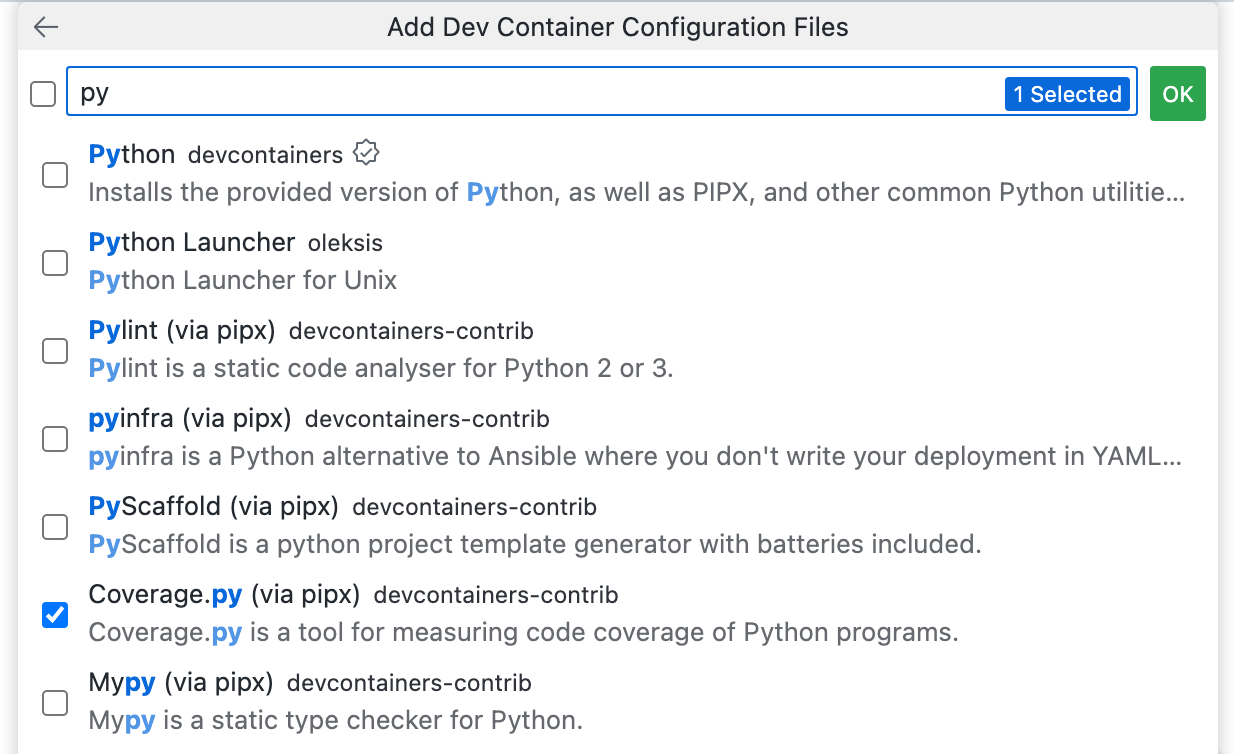The image size is (1234, 754).
Task: Click the Add Dev Container Configuration Files title
Action: point(617,27)
